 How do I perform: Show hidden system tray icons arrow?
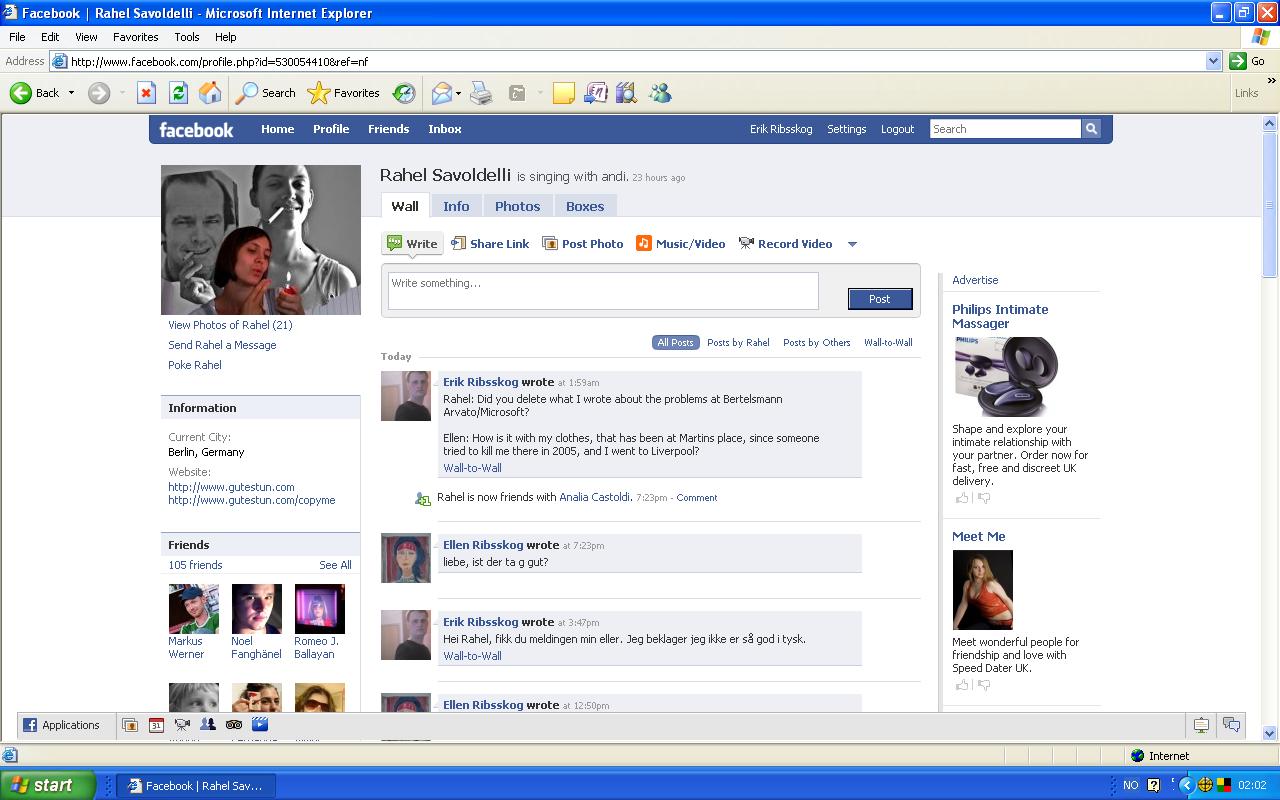[x=1186, y=785]
